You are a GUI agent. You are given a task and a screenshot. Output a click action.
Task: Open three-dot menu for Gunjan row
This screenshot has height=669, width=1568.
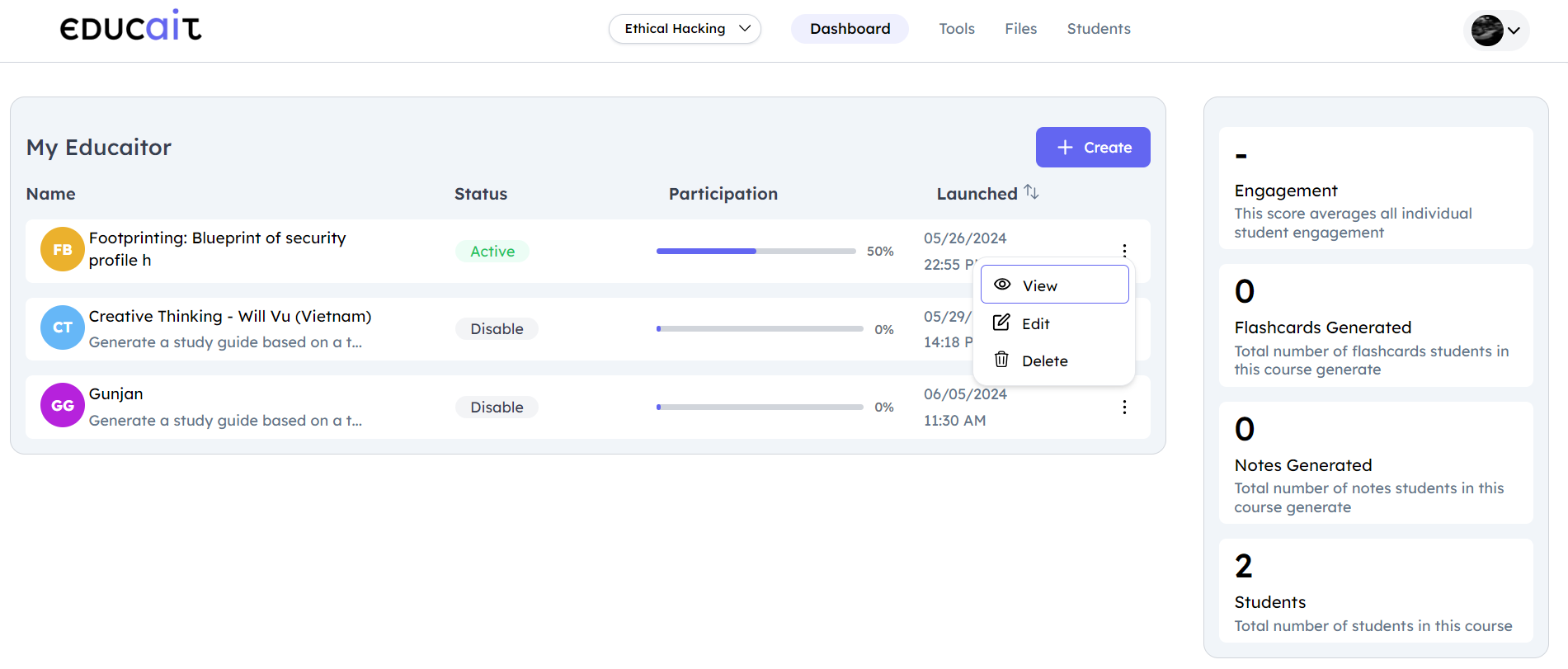point(1124,408)
